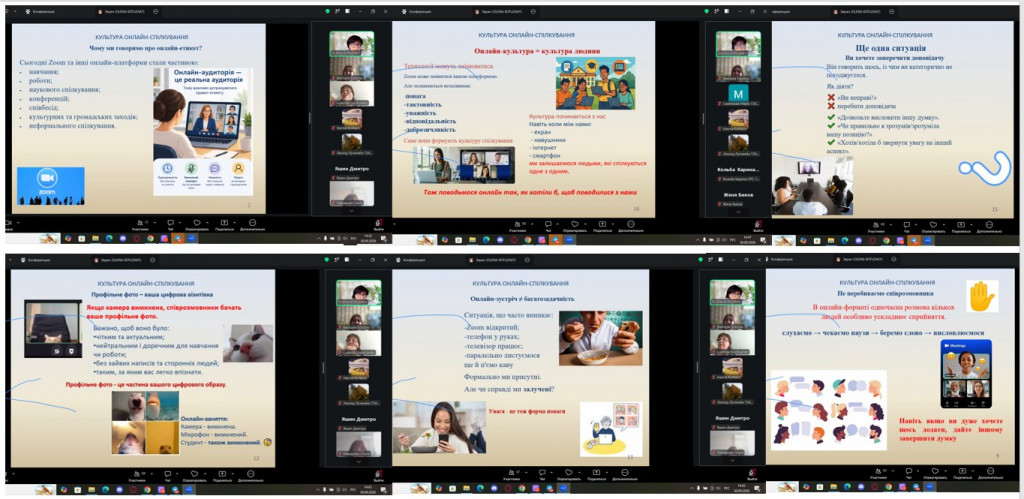Screen dimensions: 1024x499
Task: Open Чат under the 'Ще одна ситуація' slide
Action: [x=906, y=228]
